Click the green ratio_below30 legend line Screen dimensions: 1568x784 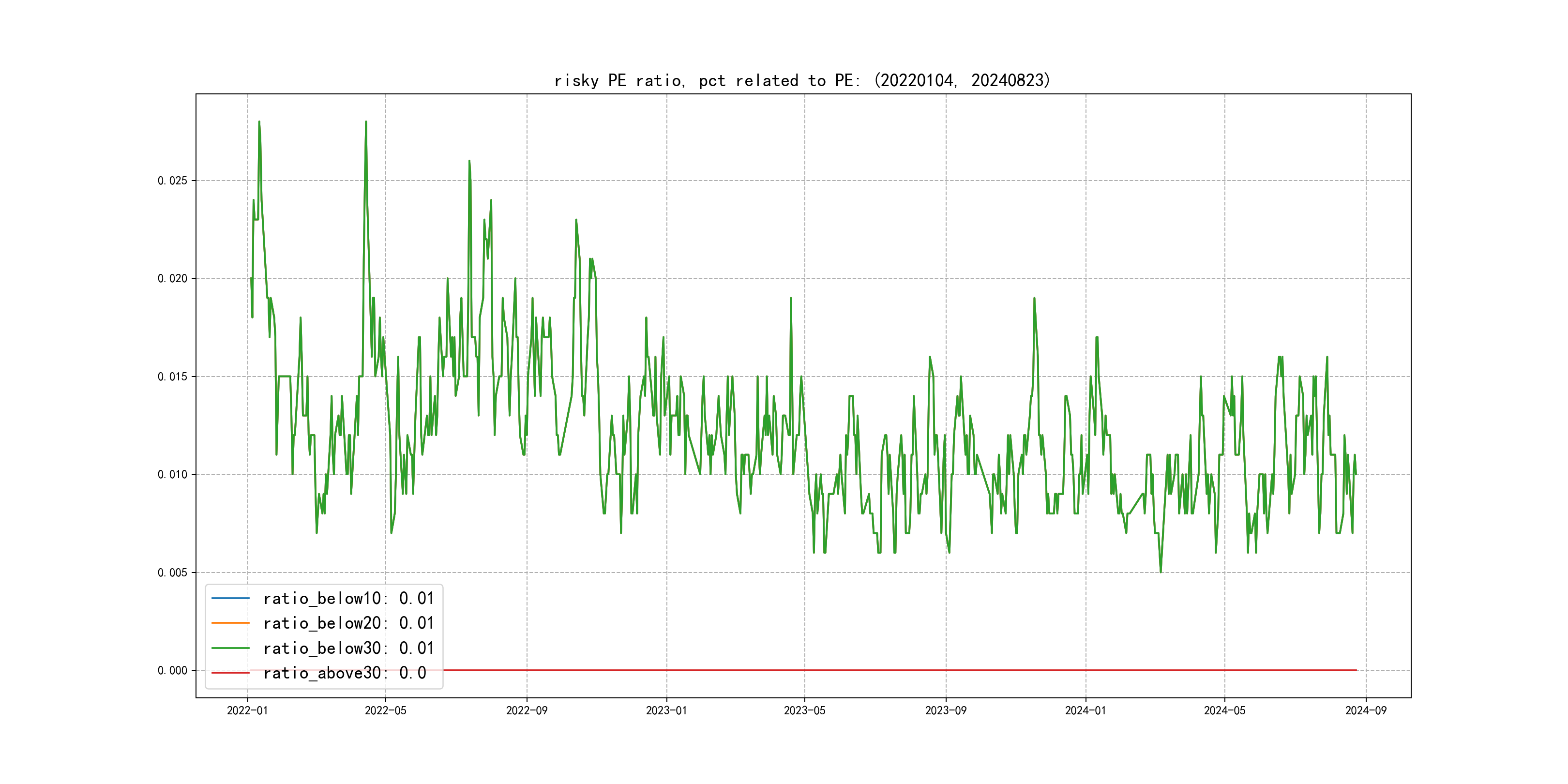[x=230, y=648]
